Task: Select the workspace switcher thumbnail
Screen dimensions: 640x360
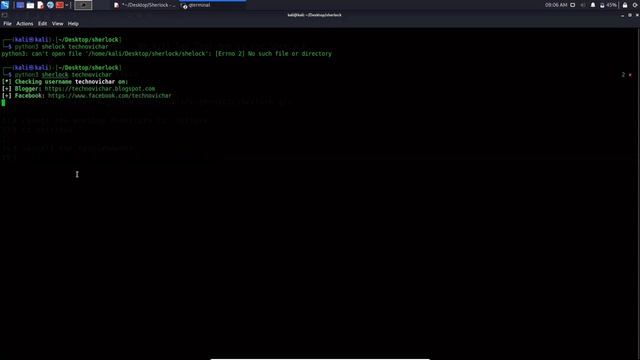Action: tap(83, 5)
